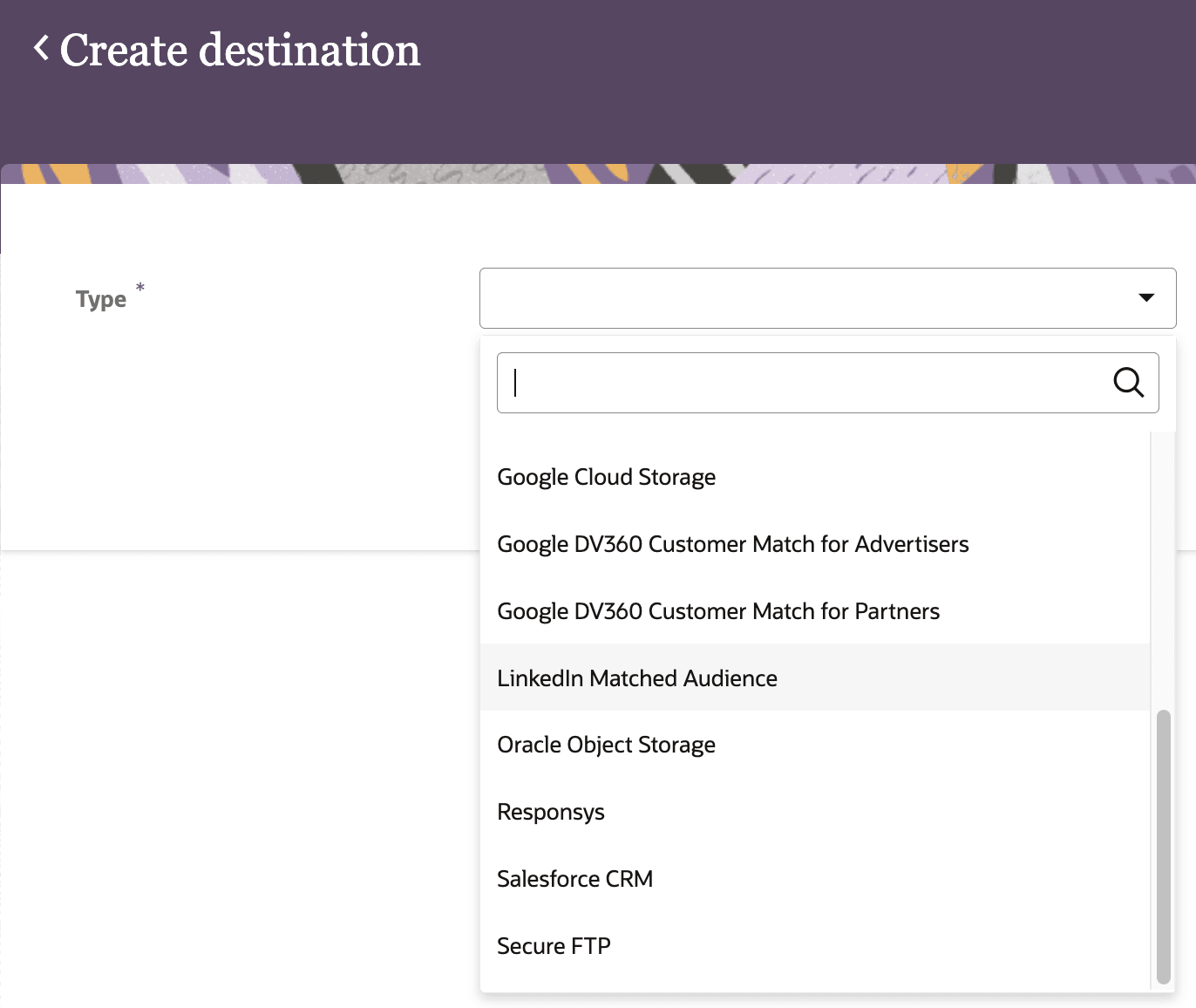Click the dropdown caret on the Type field
The height and width of the screenshot is (1008, 1196).
pyautogui.click(x=1145, y=297)
